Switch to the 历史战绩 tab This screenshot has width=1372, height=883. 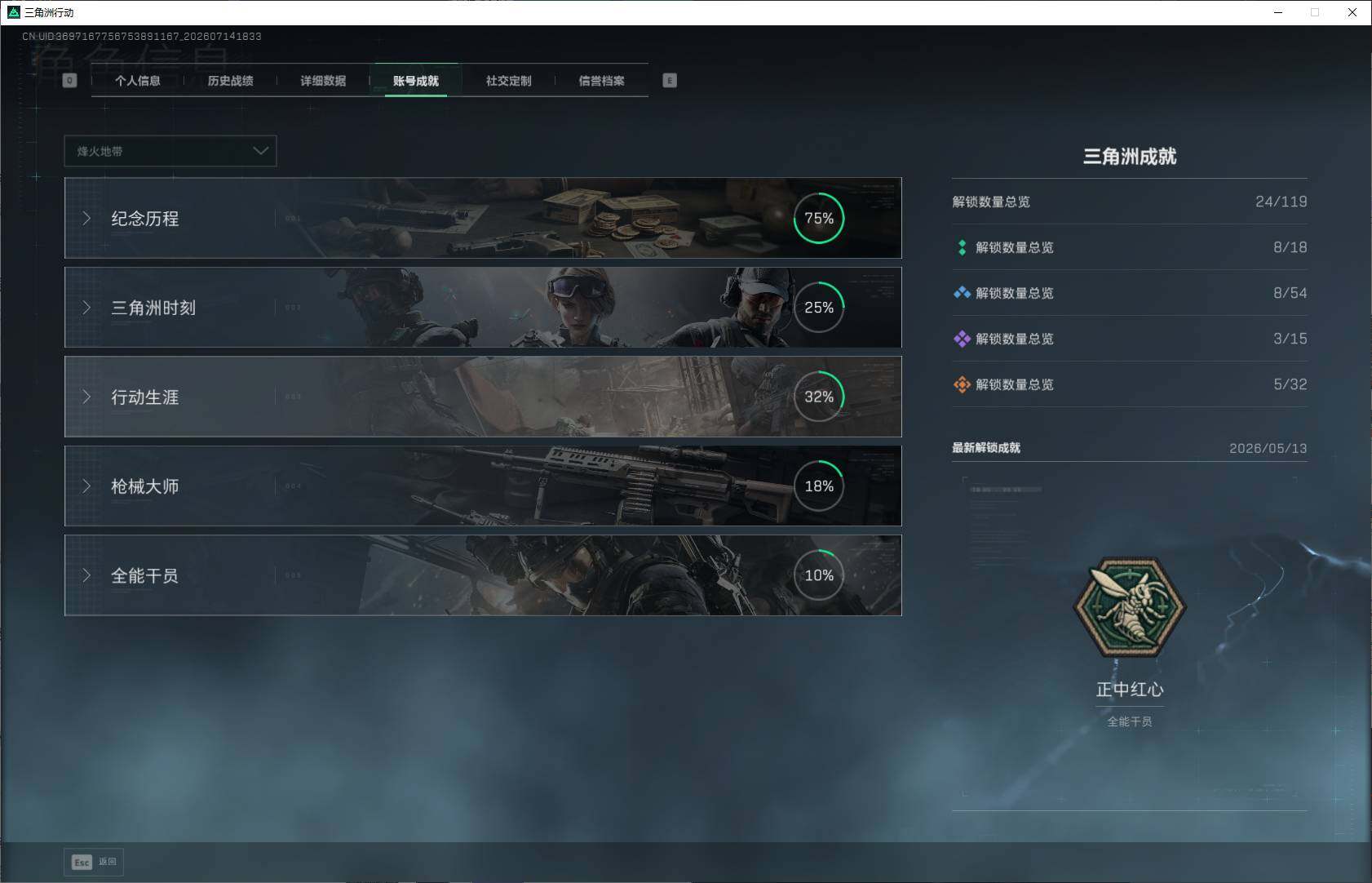point(230,81)
